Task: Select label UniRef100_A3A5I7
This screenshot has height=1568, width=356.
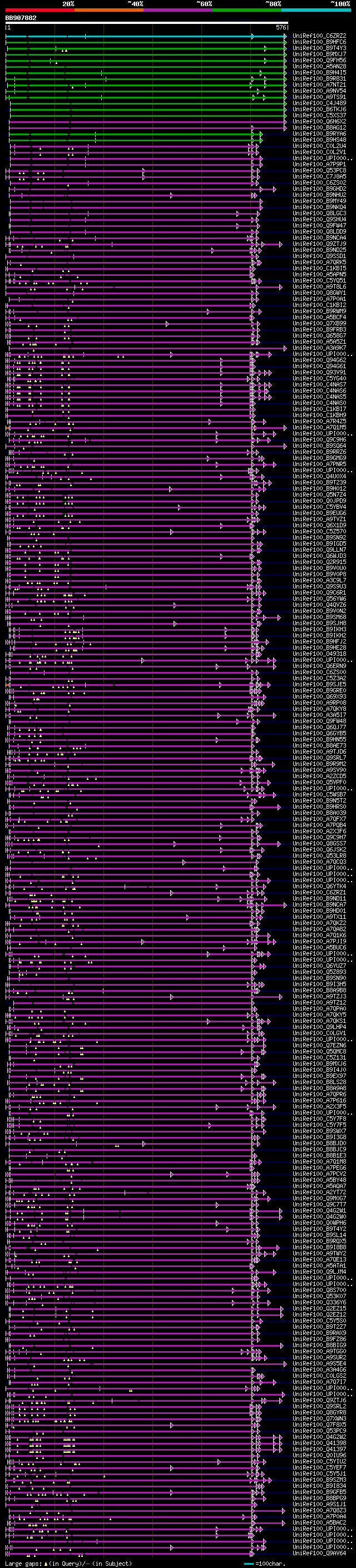Action: click(x=319, y=715)
